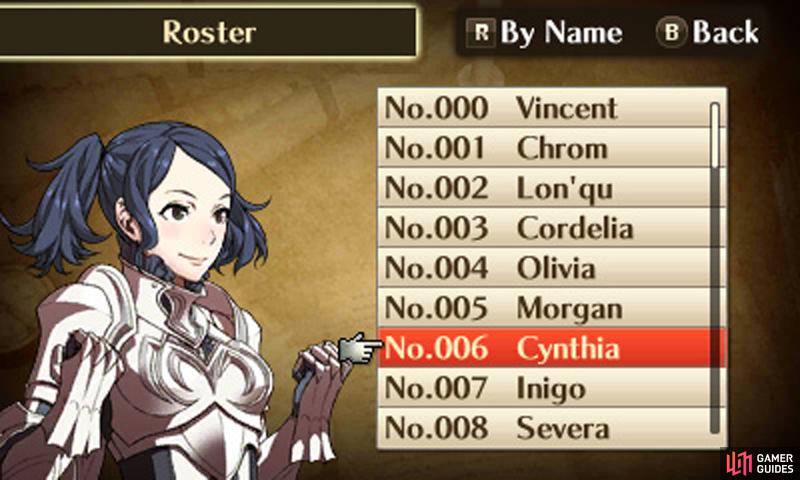Click the R button icon

point(481,33)
